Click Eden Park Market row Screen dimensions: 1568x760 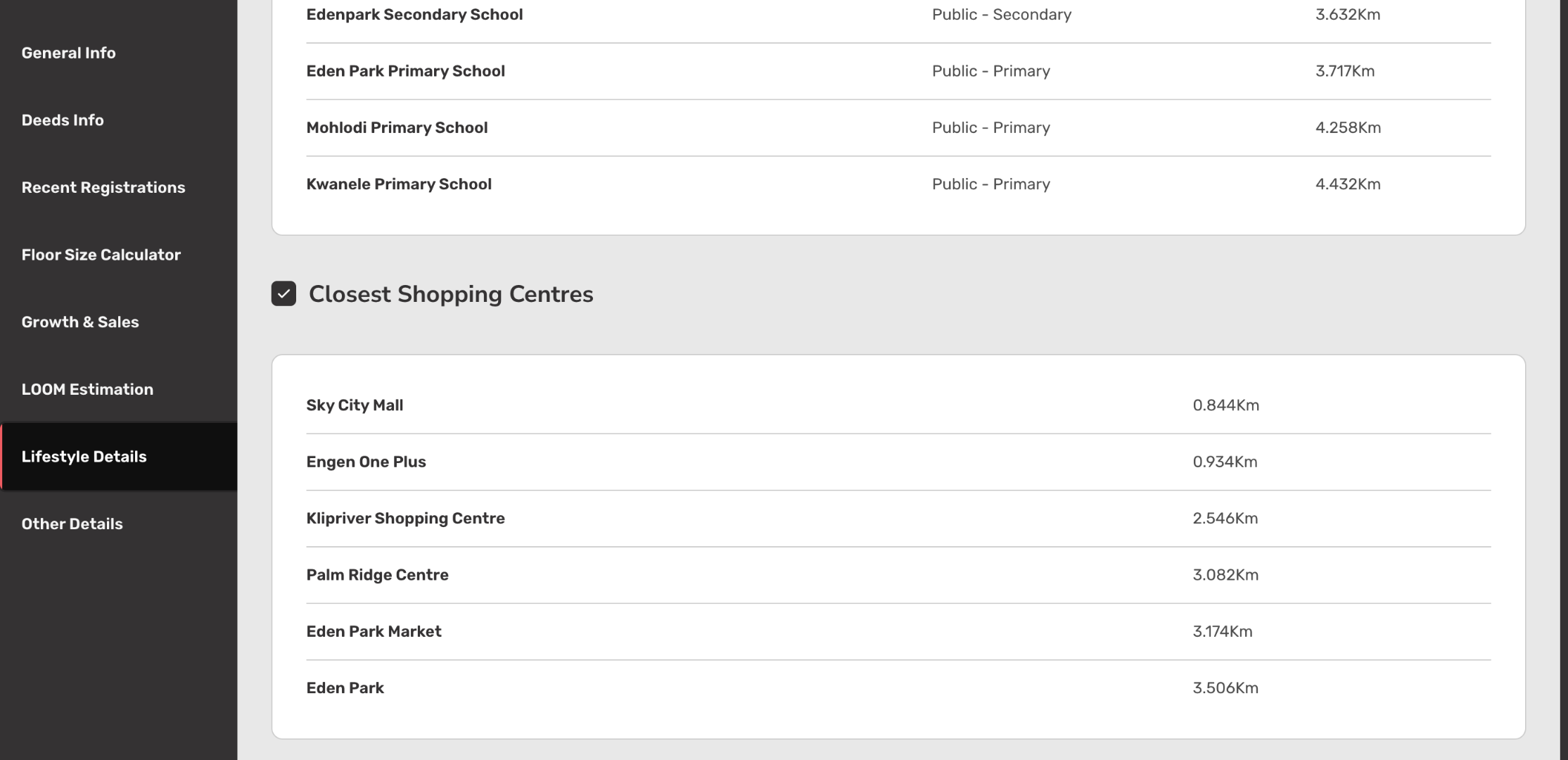pos(374,631)
